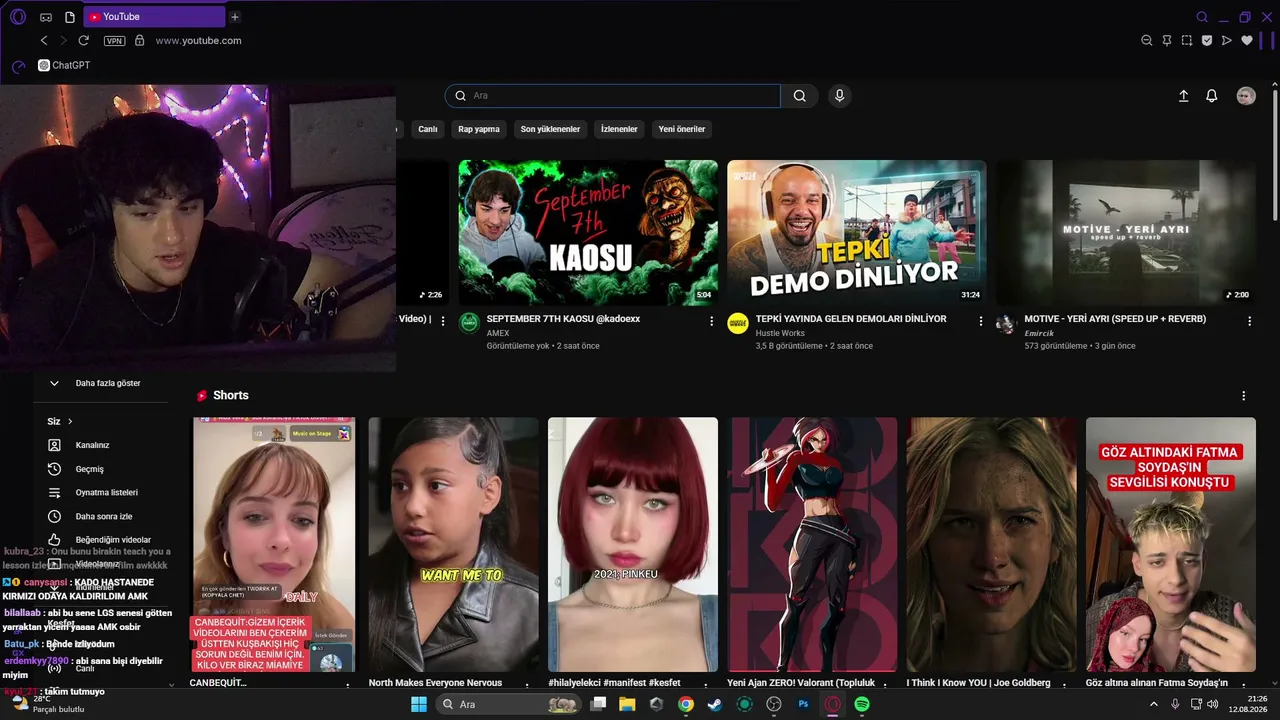This screenshot has height=720, width=1280.
Task: Click the AMEX channel avatar
Action: tap(469, 322)
